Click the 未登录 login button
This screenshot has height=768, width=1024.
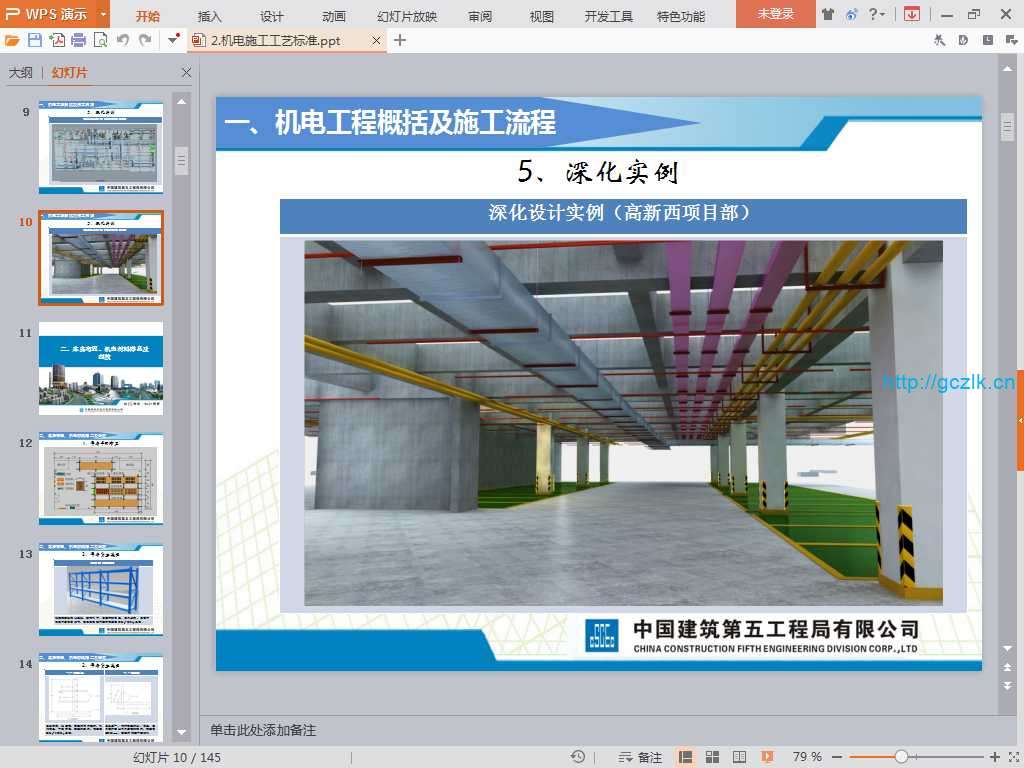775,14
